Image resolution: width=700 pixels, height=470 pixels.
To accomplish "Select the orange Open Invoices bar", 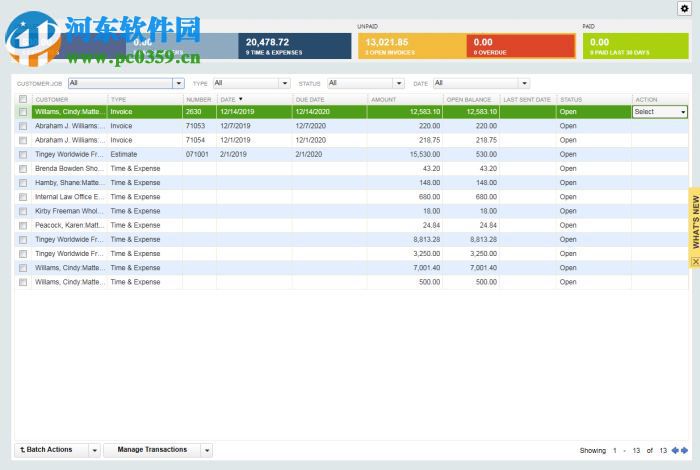I will pyautogui.click(x=412, y=46).
